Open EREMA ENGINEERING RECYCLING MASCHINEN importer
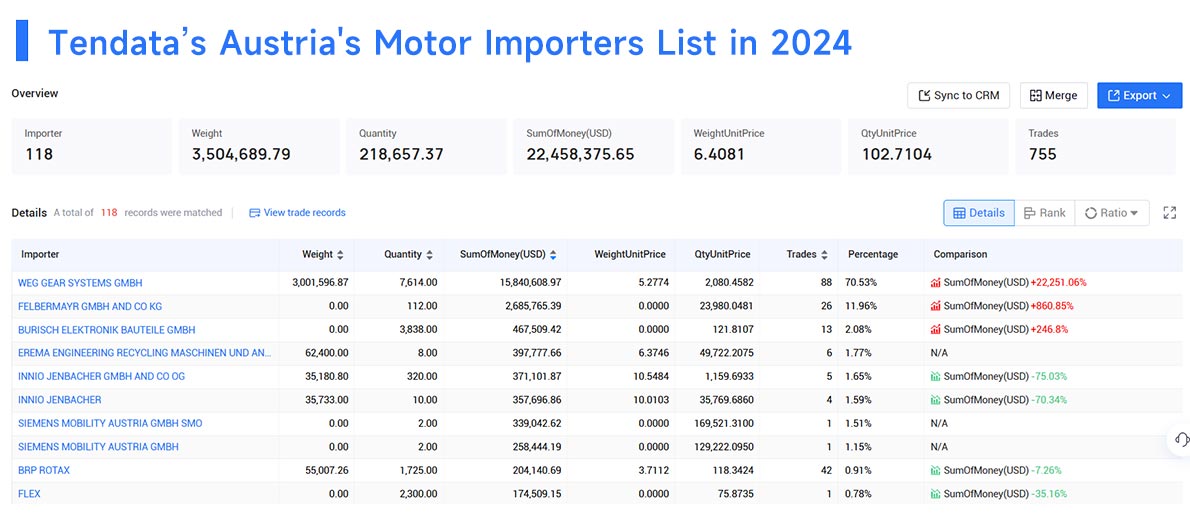Viewport: 1190px width, 518px height. tap(144, 353)
